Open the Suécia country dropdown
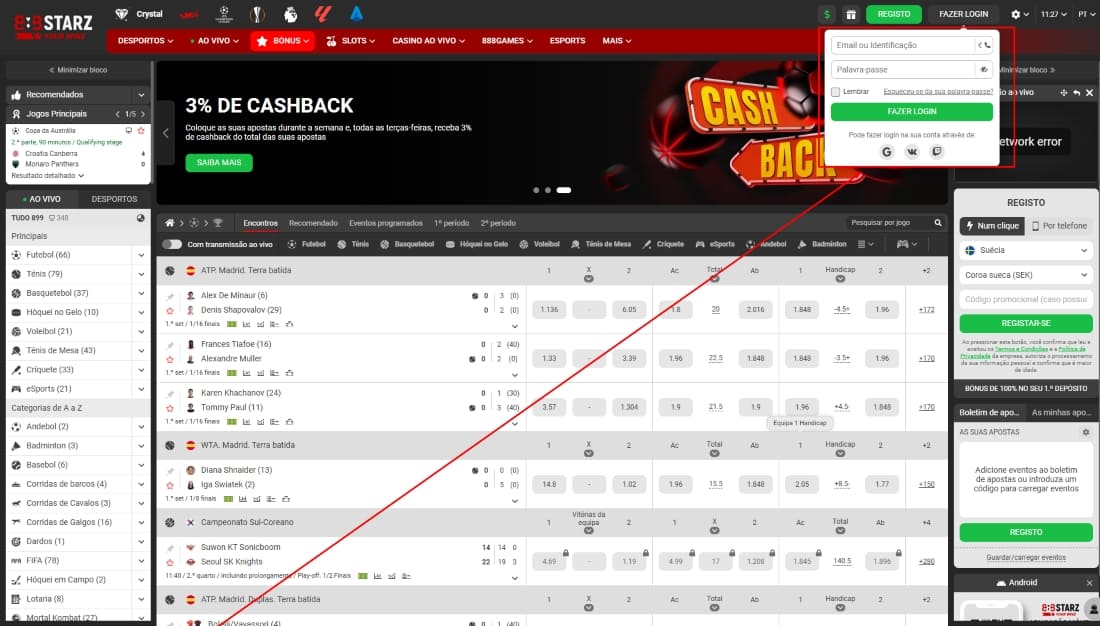The width and height of the screenshot is (1100, 626). point(1026,250)
